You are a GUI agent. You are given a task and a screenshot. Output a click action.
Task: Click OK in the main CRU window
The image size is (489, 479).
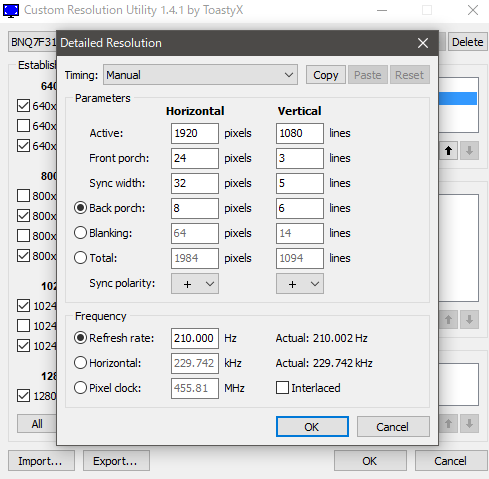click(370, 461)
